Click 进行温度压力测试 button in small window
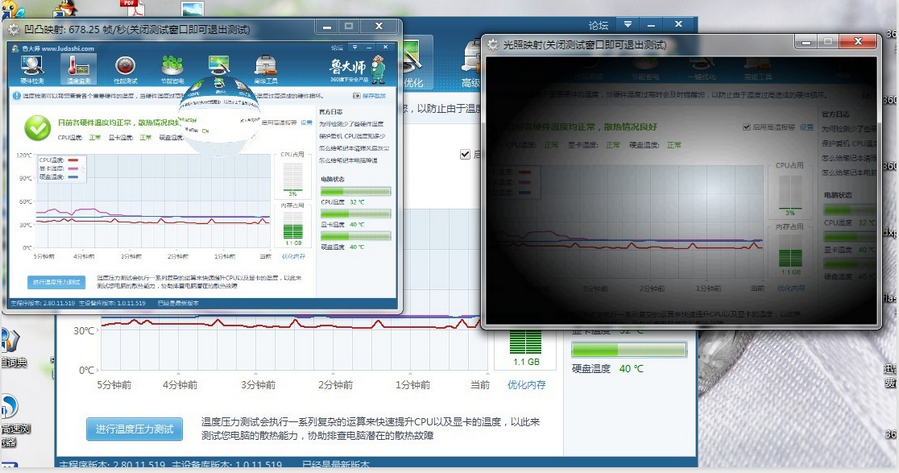This screenshot has width=899, height=473. (x=57, y=283)
